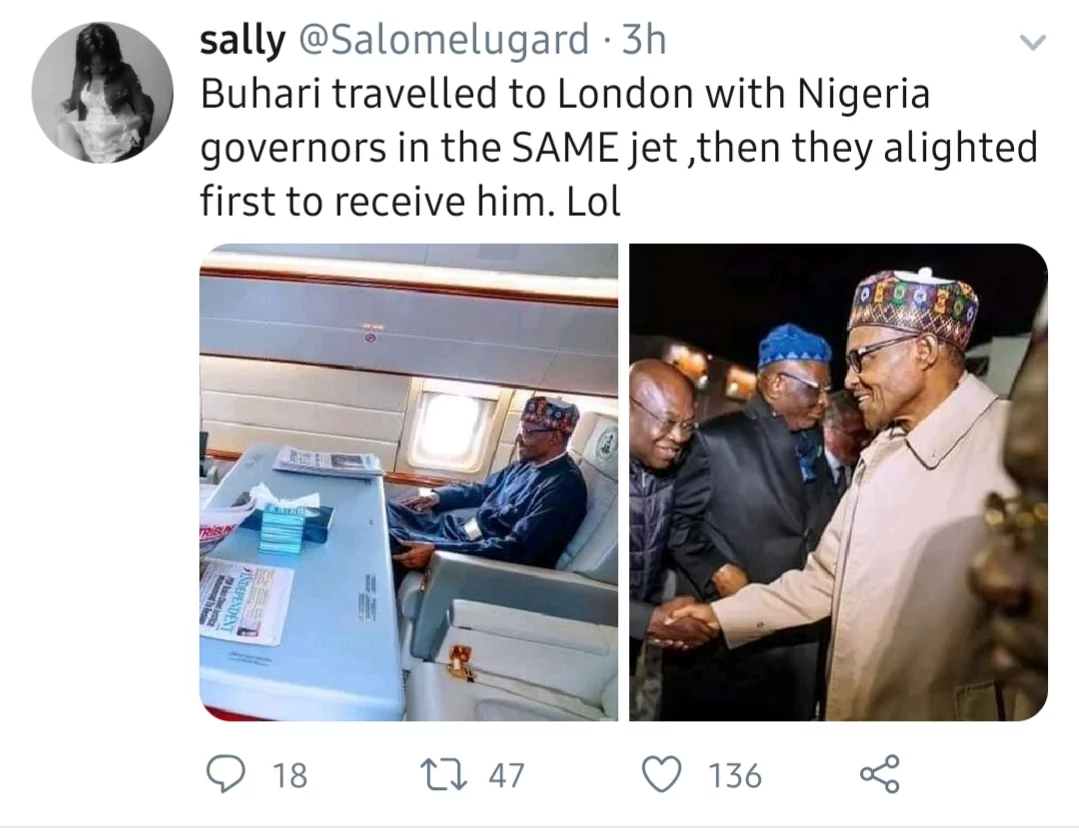Open tweet text about Buhari travelling

click(x=619, y=147)
